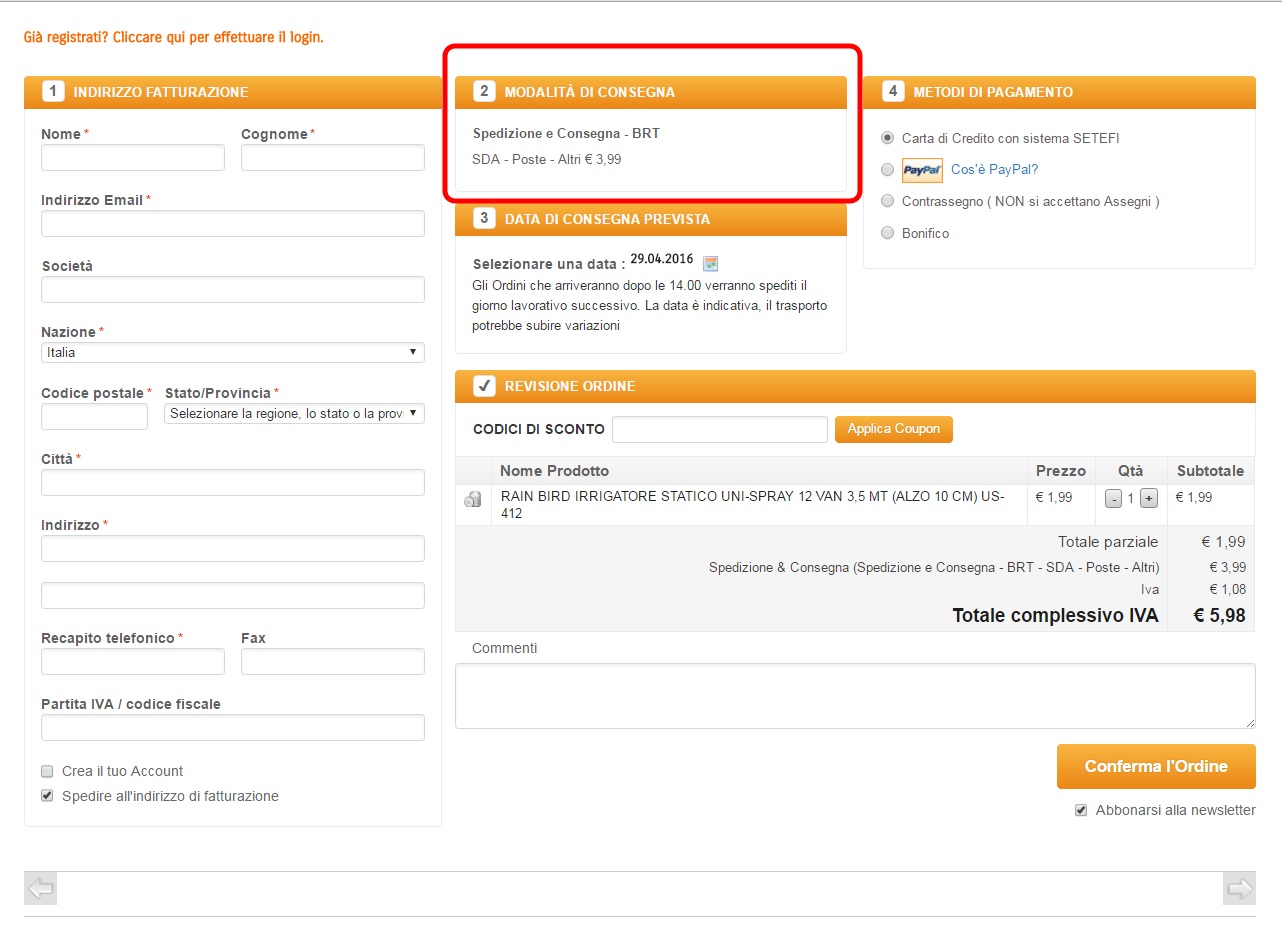Click the PayPal logo icon
Screen dimensions: 1282x931
(x=922, y=170)
